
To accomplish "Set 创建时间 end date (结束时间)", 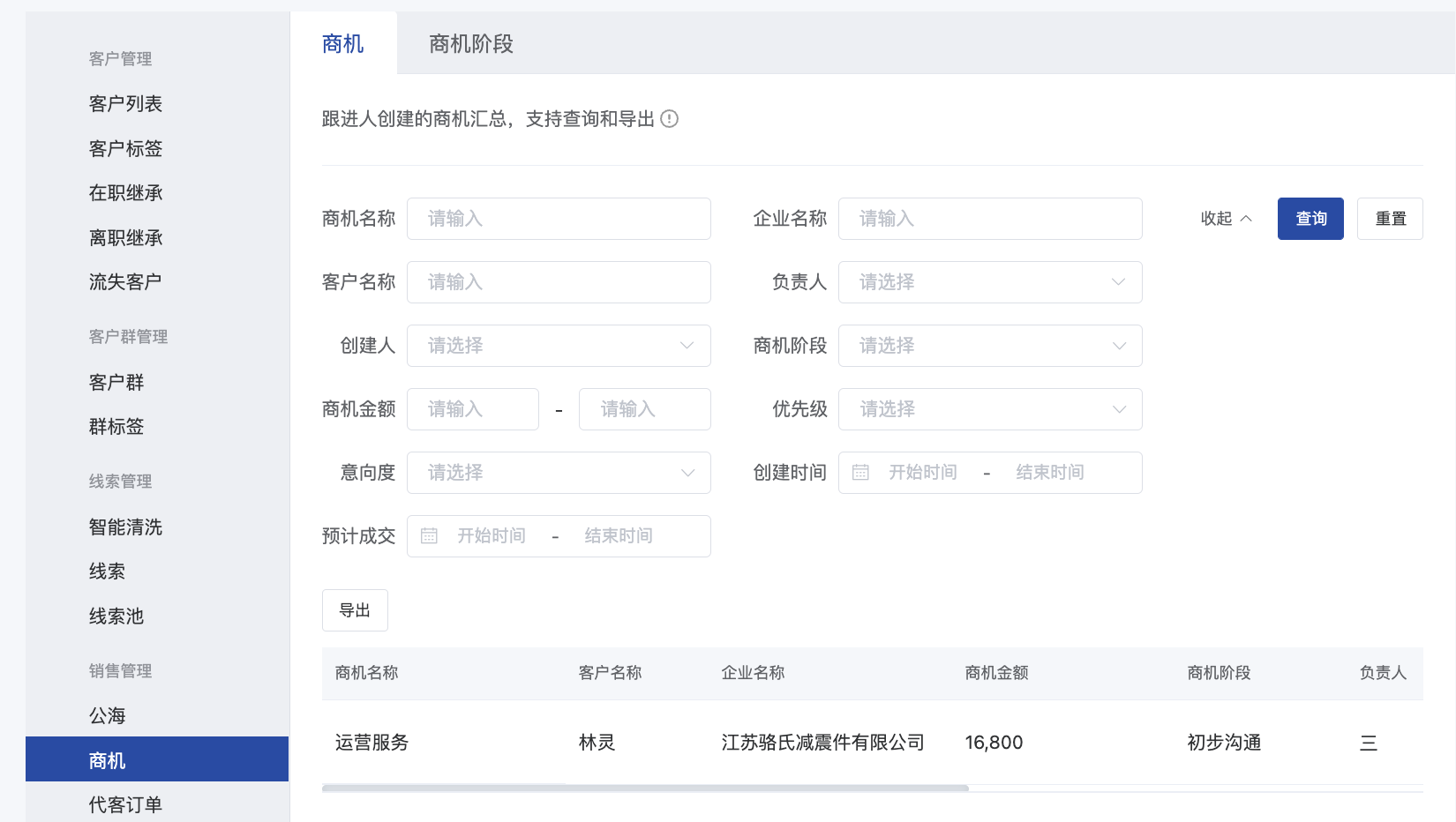I will point(1050,473).
